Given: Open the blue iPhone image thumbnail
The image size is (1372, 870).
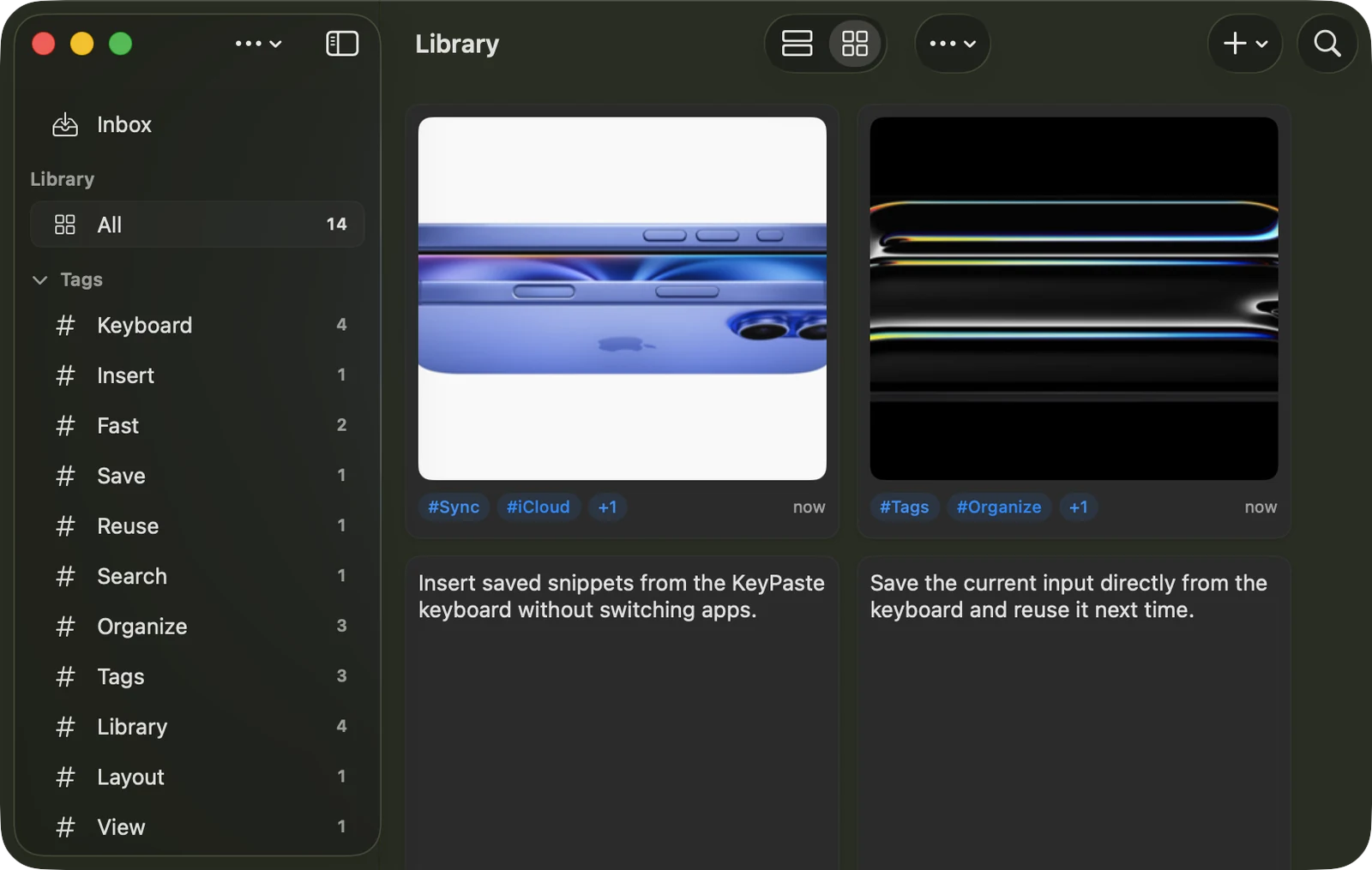Looking at the screenshot, I should [623, 298].
